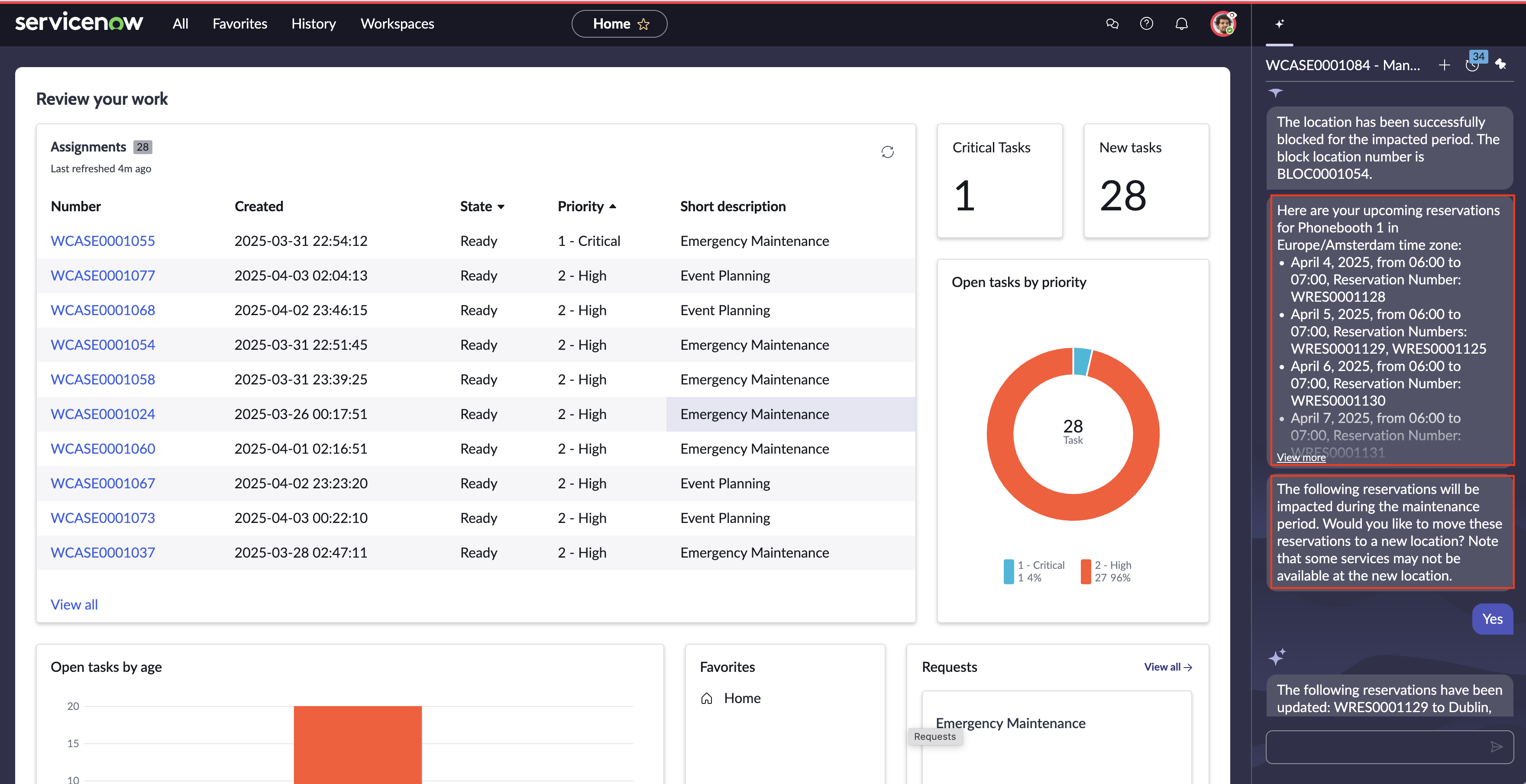Viewport: 1526px width, 784px height.
Task: Click View all in Requests
Action: click(x=1167, y=667)
